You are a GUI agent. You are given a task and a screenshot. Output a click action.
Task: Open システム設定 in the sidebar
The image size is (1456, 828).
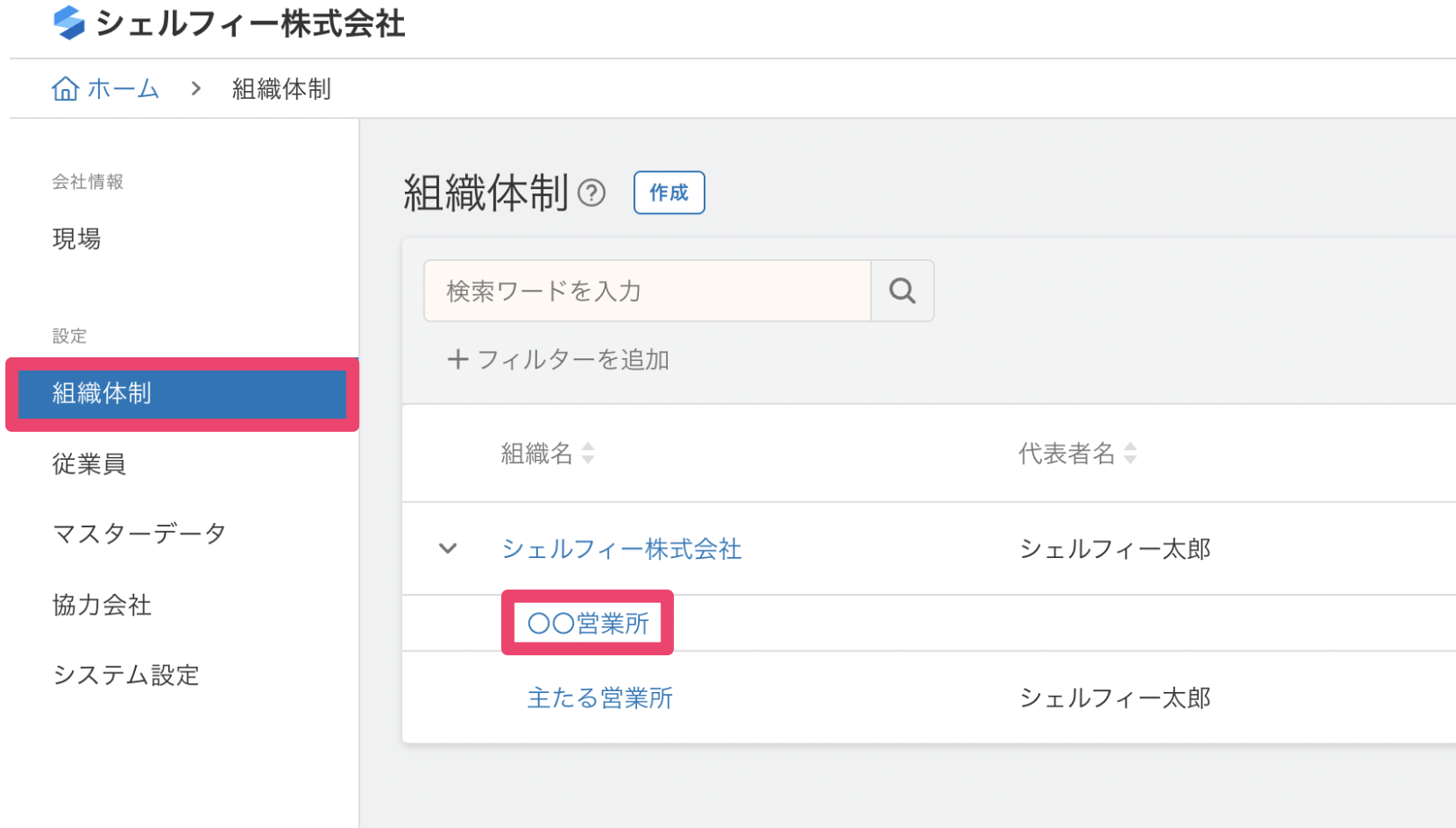[126, 675]
